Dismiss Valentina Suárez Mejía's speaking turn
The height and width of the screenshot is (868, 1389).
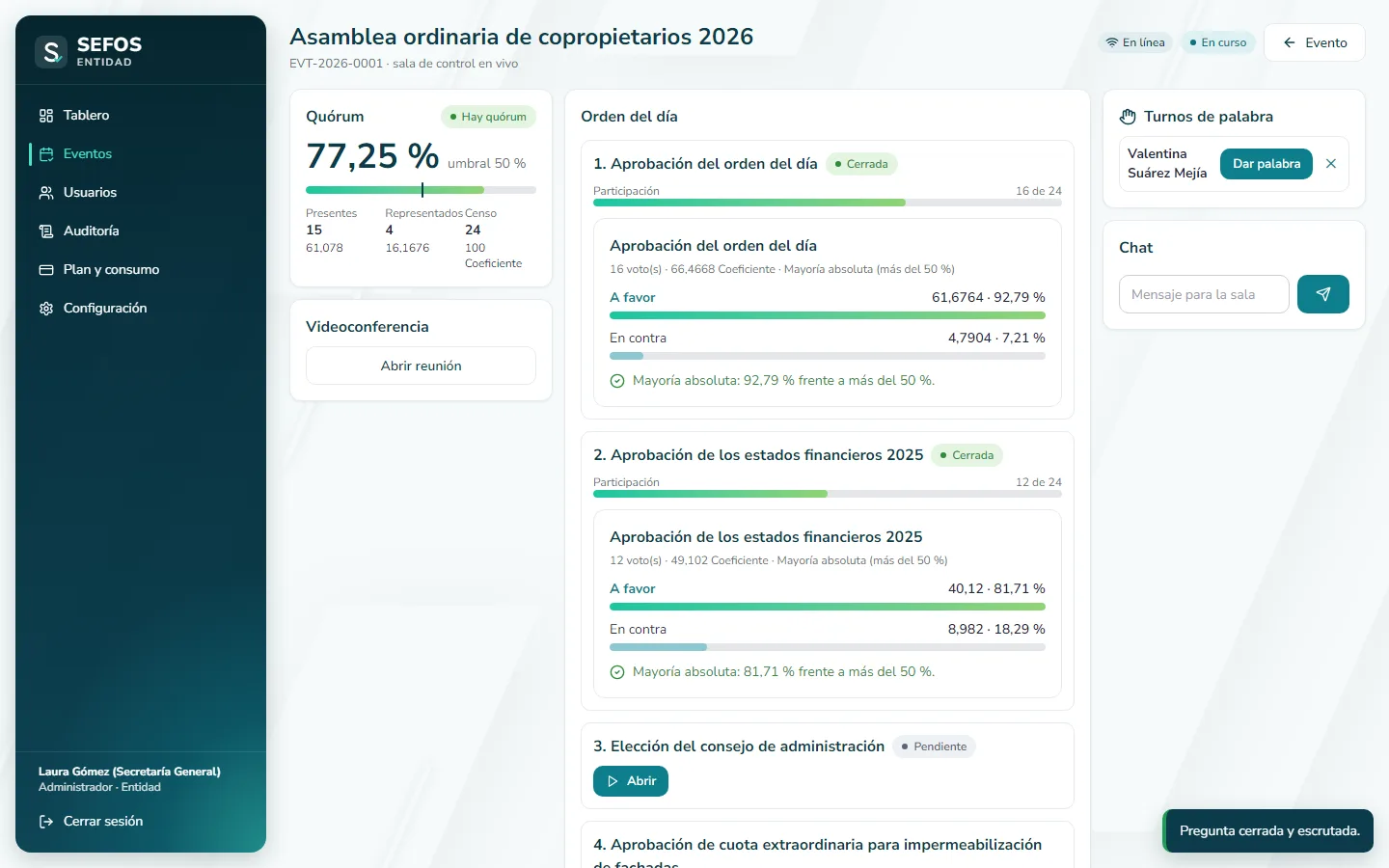tap(1331, 164)
